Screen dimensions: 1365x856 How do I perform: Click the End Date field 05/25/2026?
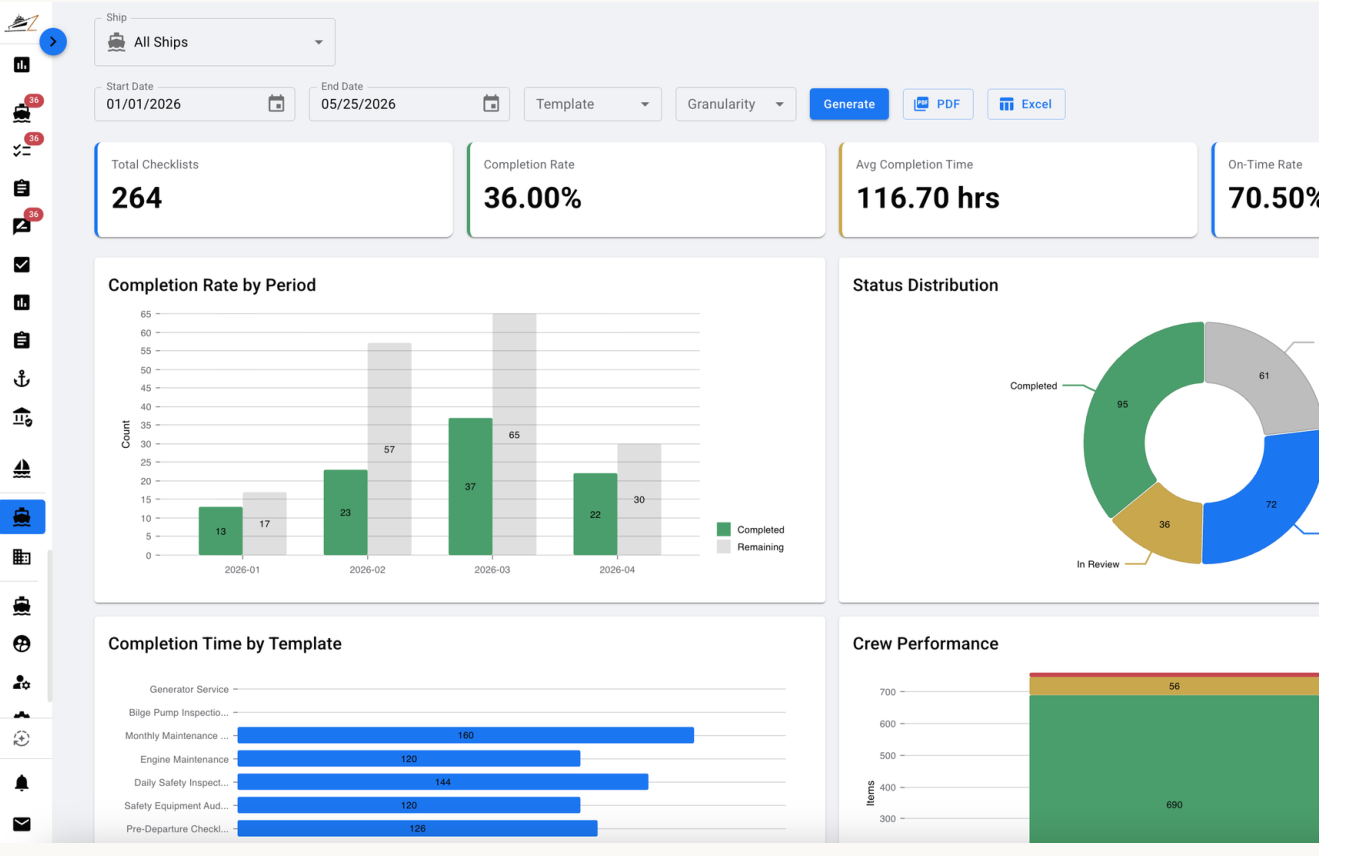click(409, 104)
